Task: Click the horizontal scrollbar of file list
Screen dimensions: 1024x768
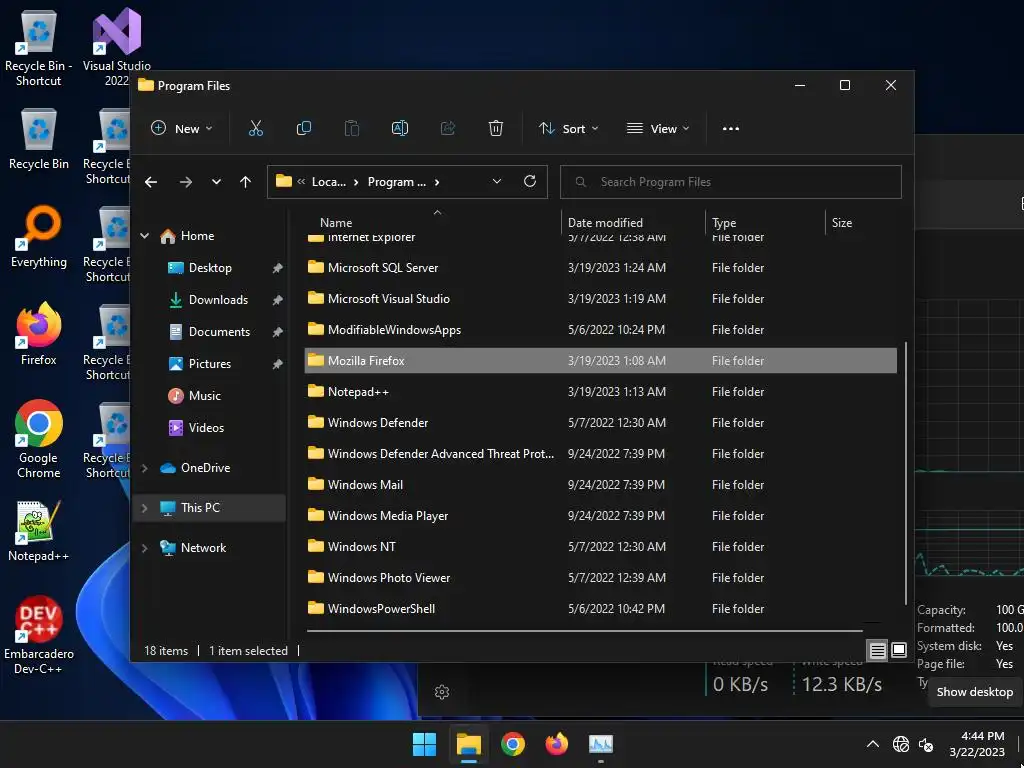Action: tap(584, 632)
